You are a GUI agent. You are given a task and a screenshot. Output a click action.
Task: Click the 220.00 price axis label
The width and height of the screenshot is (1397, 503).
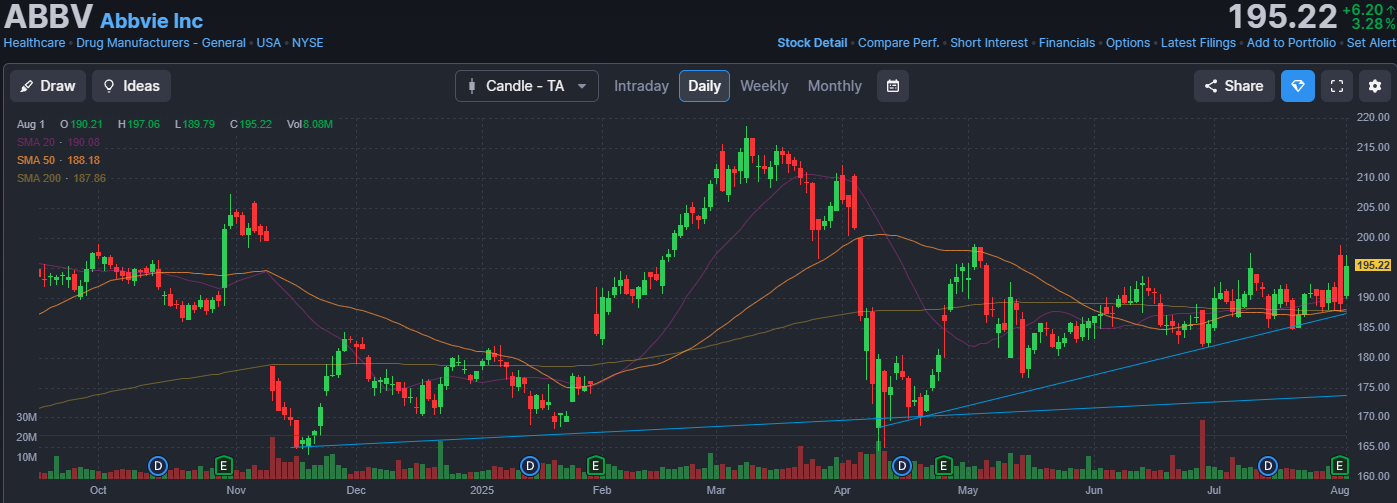click(1374, 118)
